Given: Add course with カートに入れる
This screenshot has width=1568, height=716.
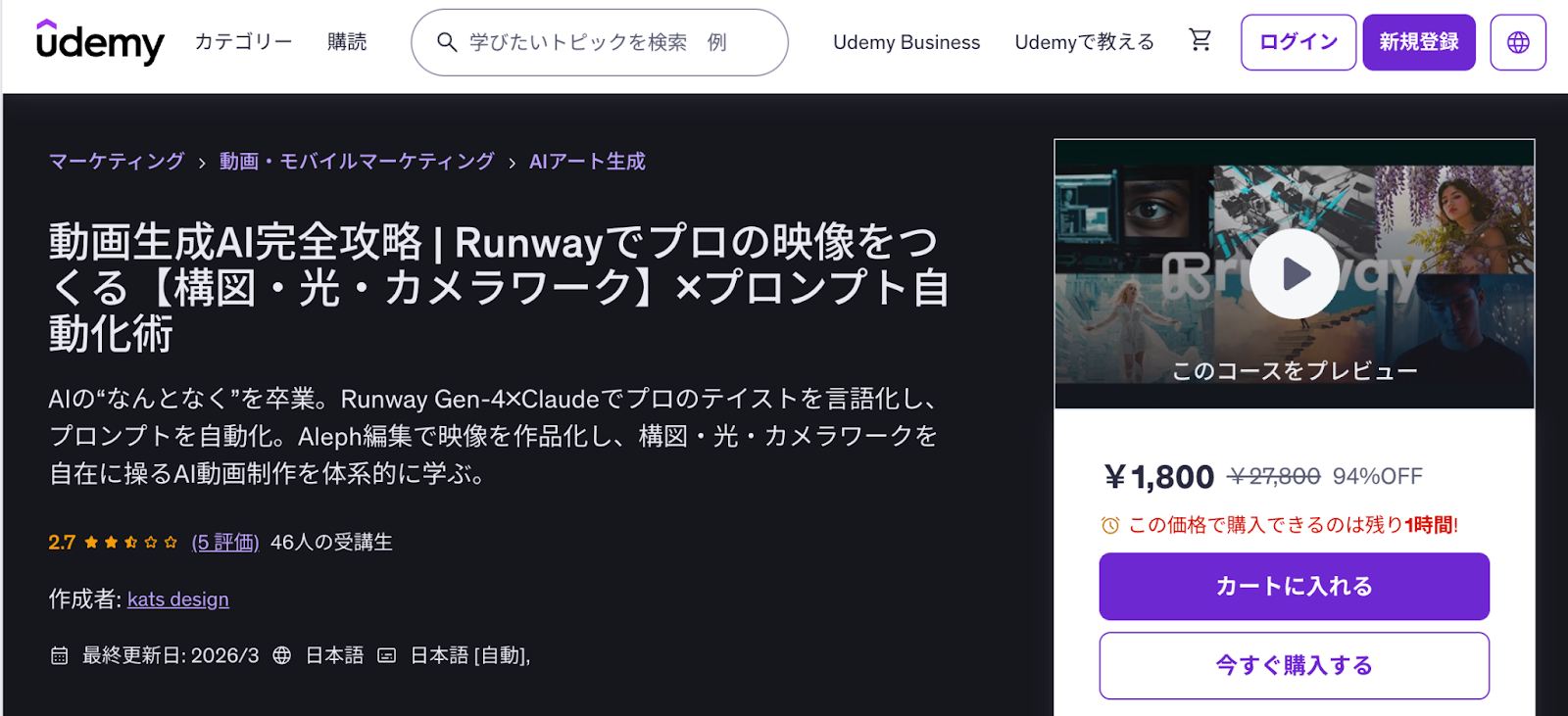Looking at the screenshot, I should (x=1295, y=587).
